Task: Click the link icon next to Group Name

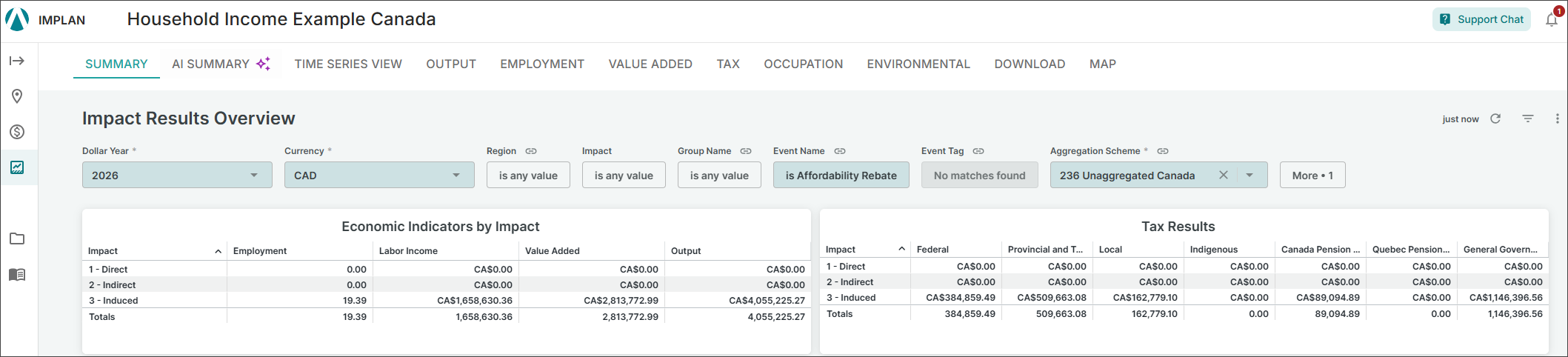Action: click(x=746, y=151)
